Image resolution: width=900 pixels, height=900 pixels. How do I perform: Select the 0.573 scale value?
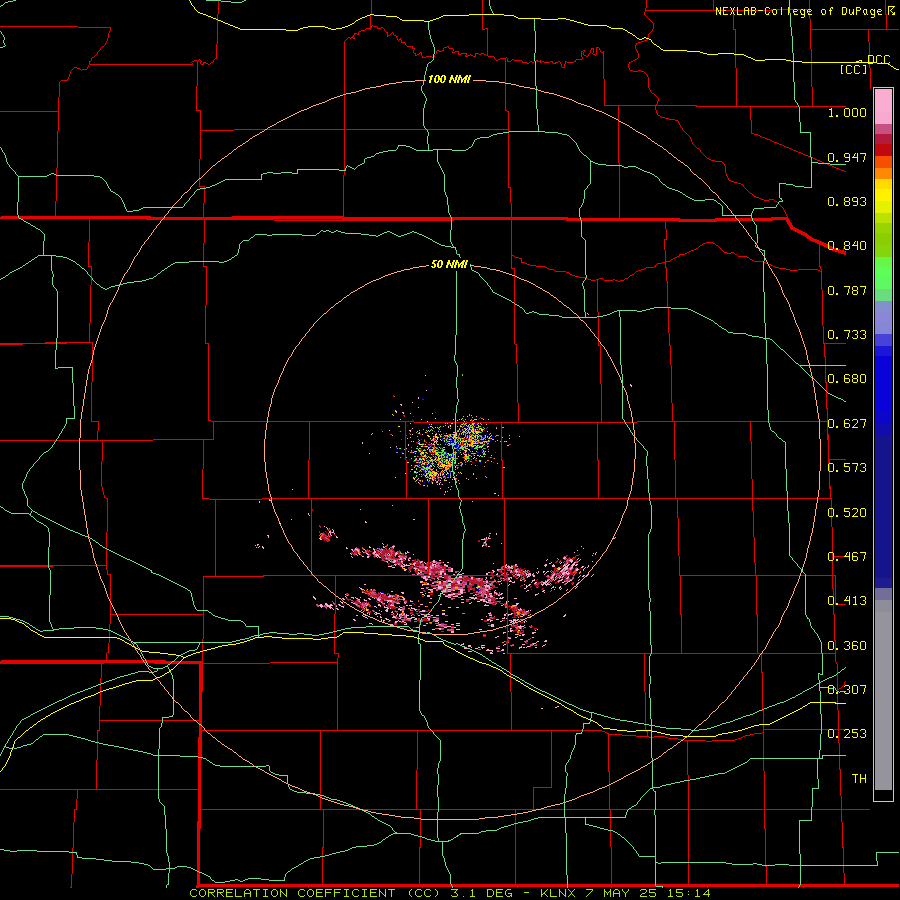847,468
